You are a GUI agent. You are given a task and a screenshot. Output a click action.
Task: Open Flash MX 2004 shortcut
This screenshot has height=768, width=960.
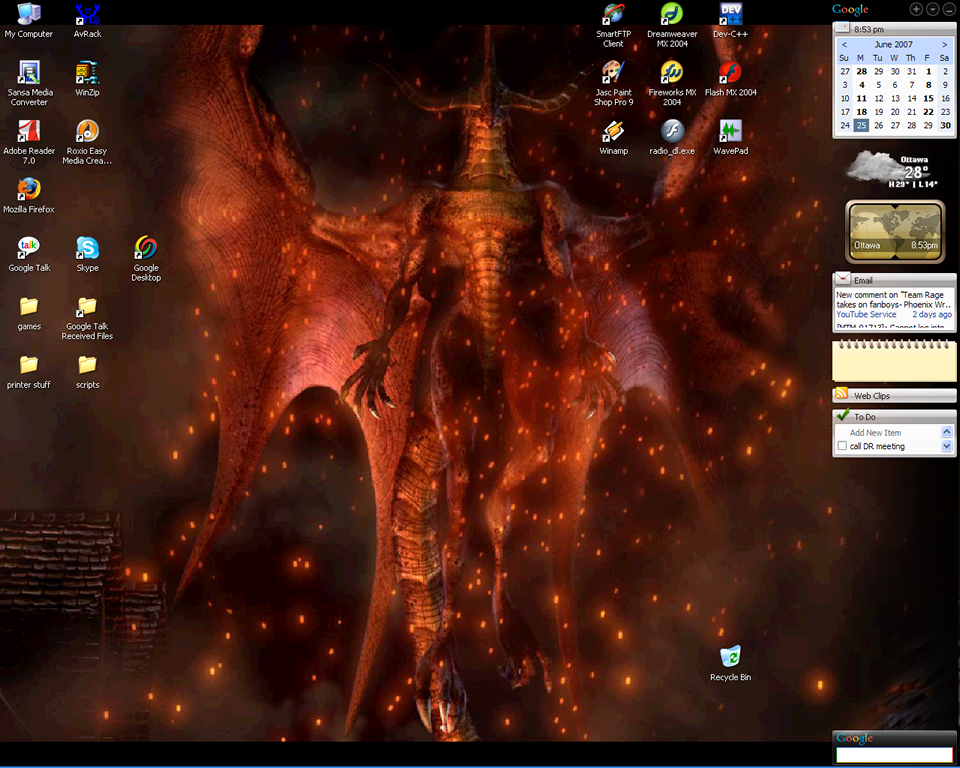(x=730, y=80)
